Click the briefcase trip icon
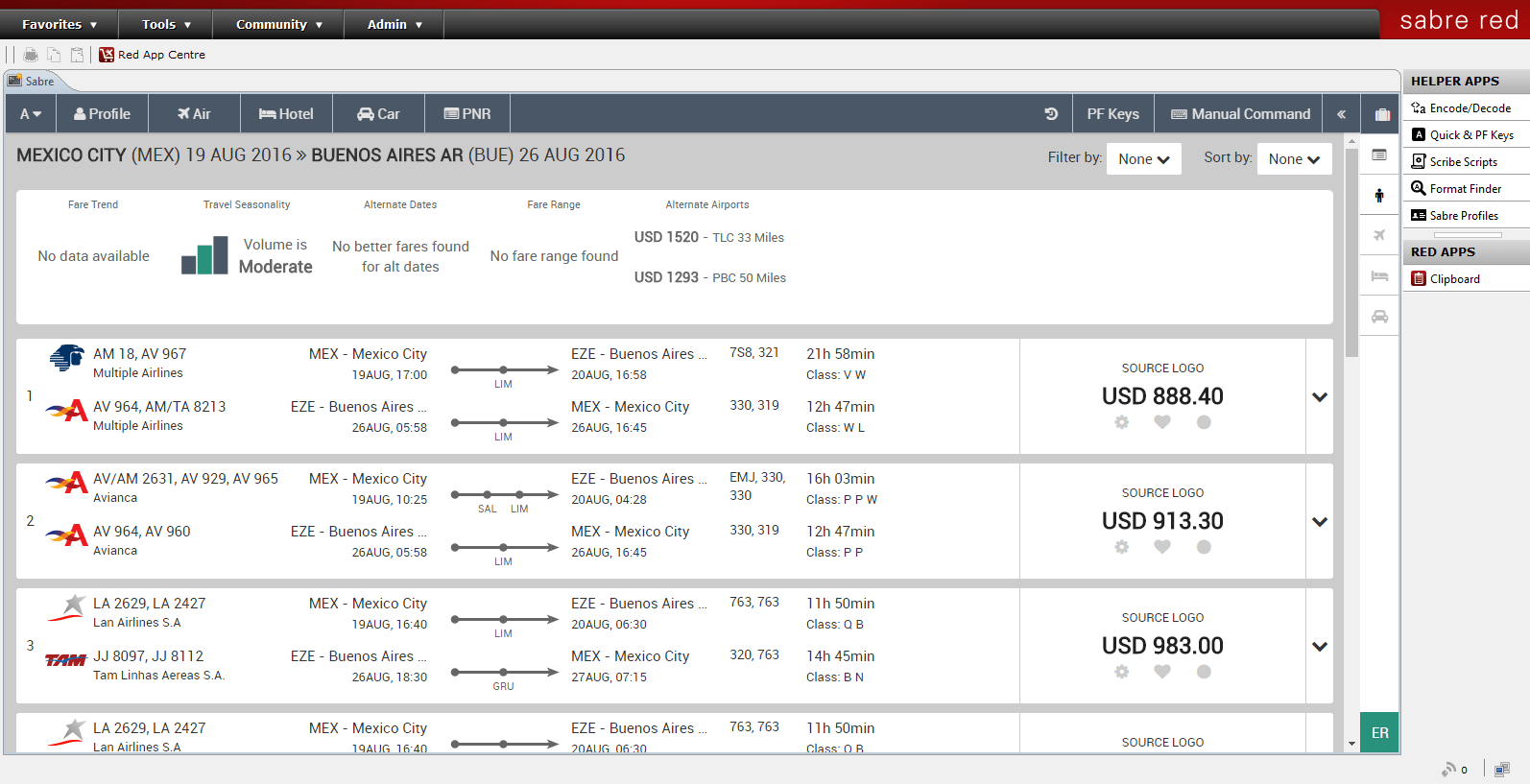1530x784 pixels. (1382, 114)
